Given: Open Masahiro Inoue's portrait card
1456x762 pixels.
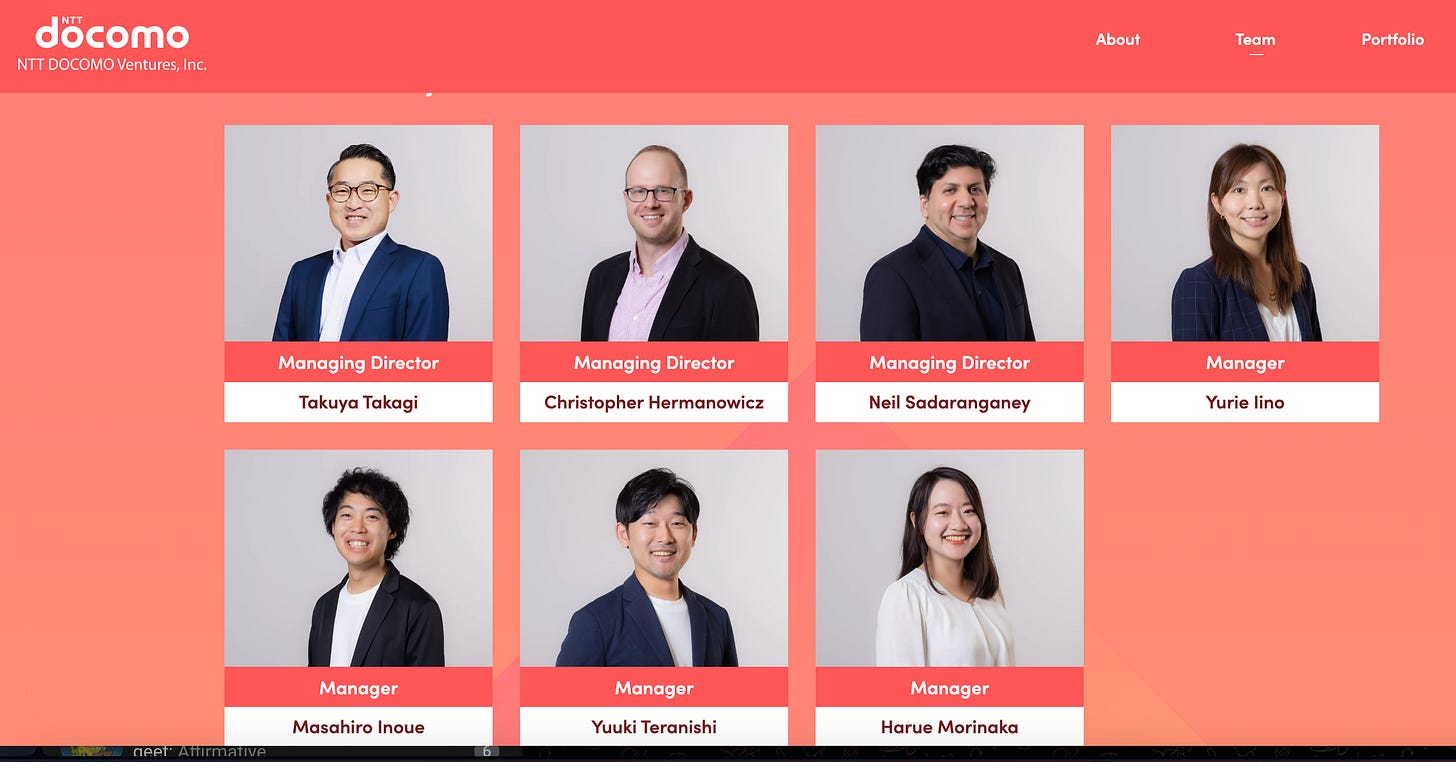Looking at the screenshot, I should click(358, 558).
